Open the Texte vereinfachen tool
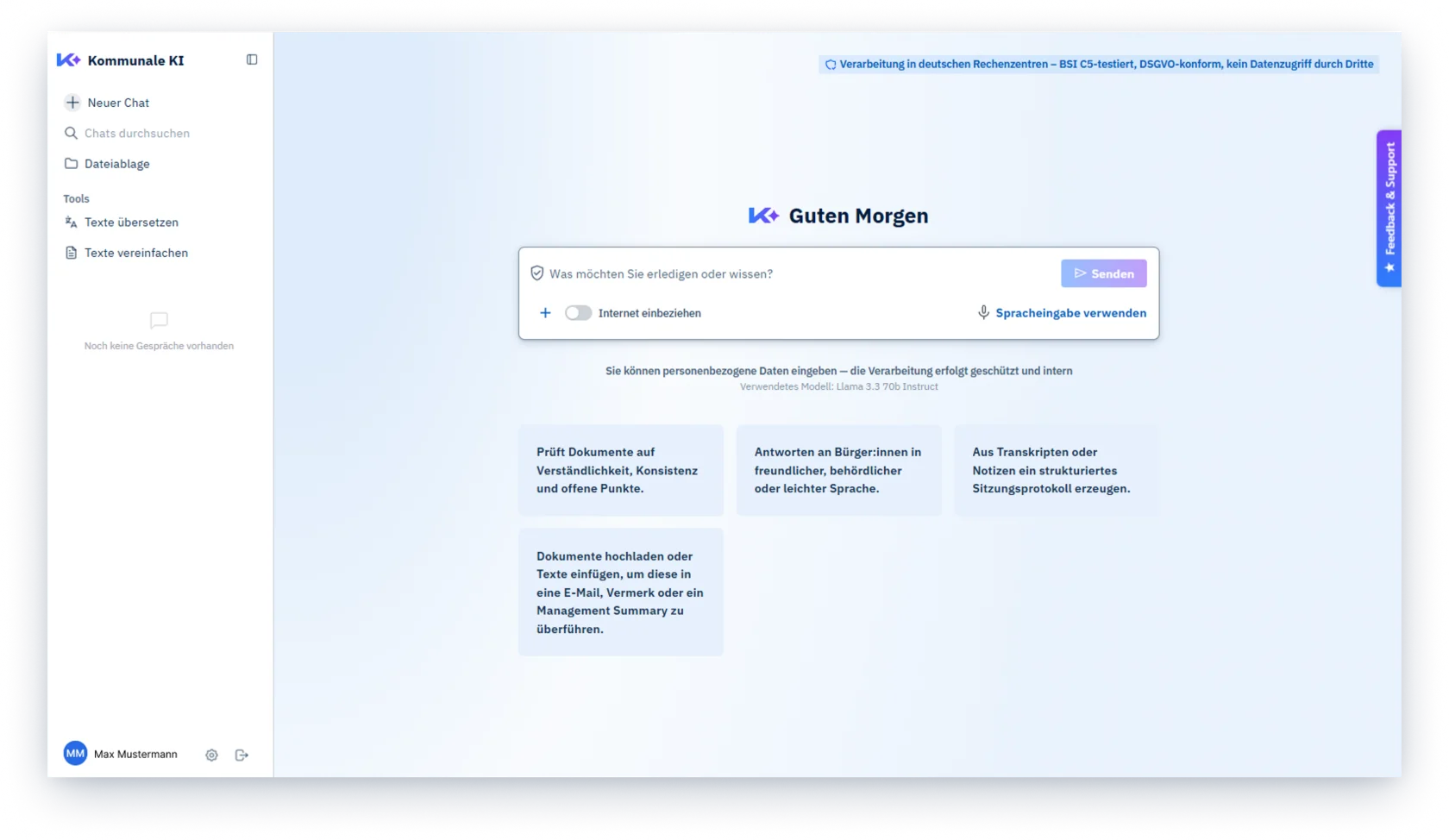1449x840 pixels. [x=126, y=253]
